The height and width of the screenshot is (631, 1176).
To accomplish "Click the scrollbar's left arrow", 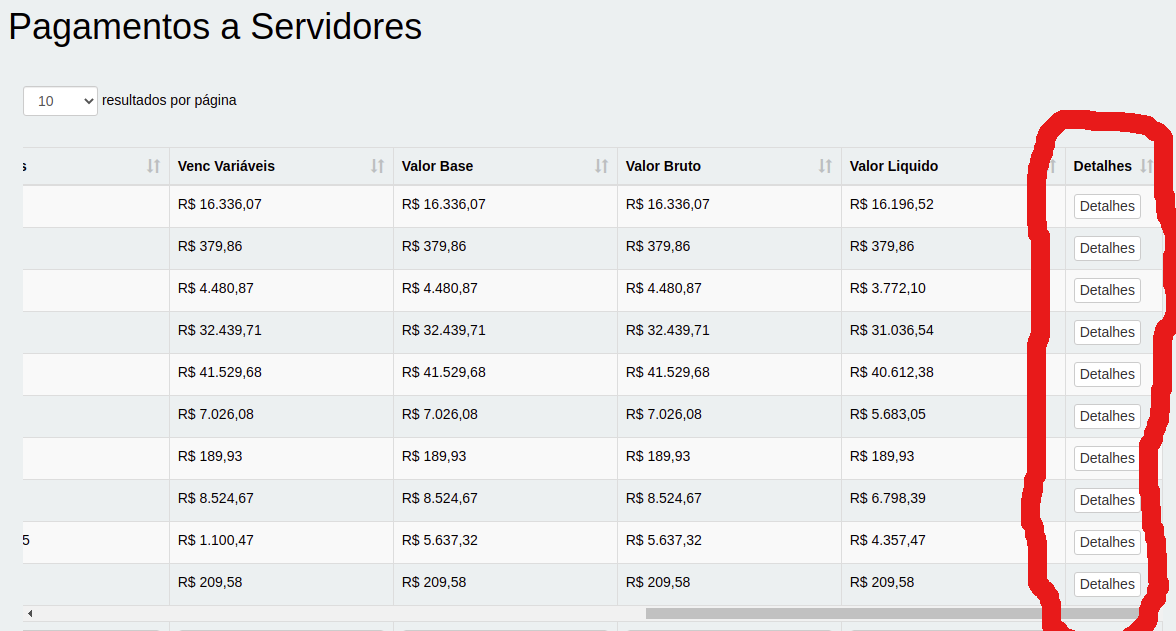I will 30,613.
